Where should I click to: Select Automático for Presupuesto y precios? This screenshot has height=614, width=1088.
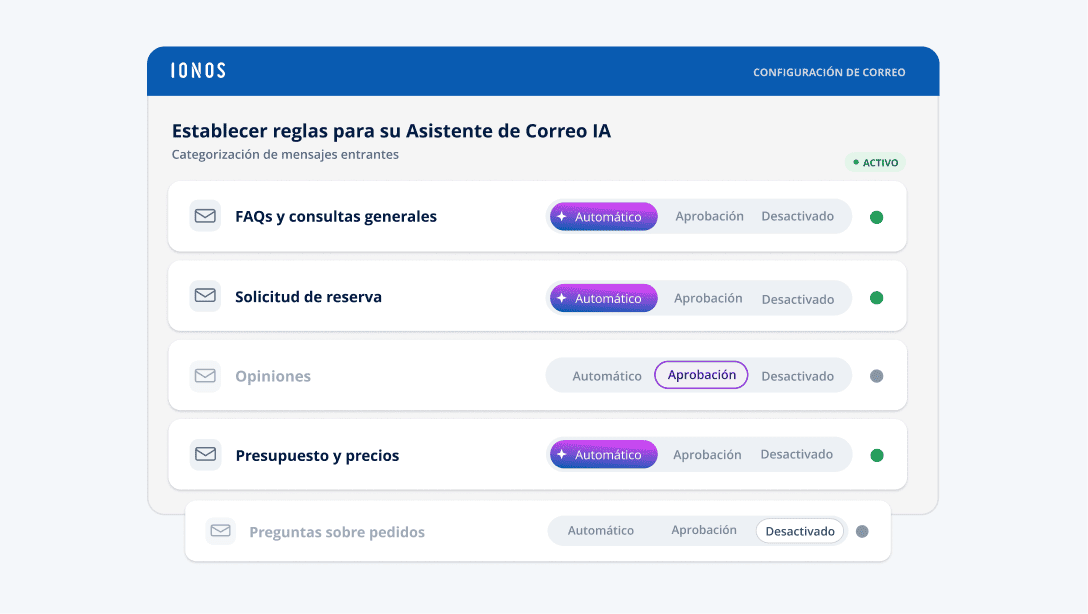pyautogui.click(x=604, y=454)
